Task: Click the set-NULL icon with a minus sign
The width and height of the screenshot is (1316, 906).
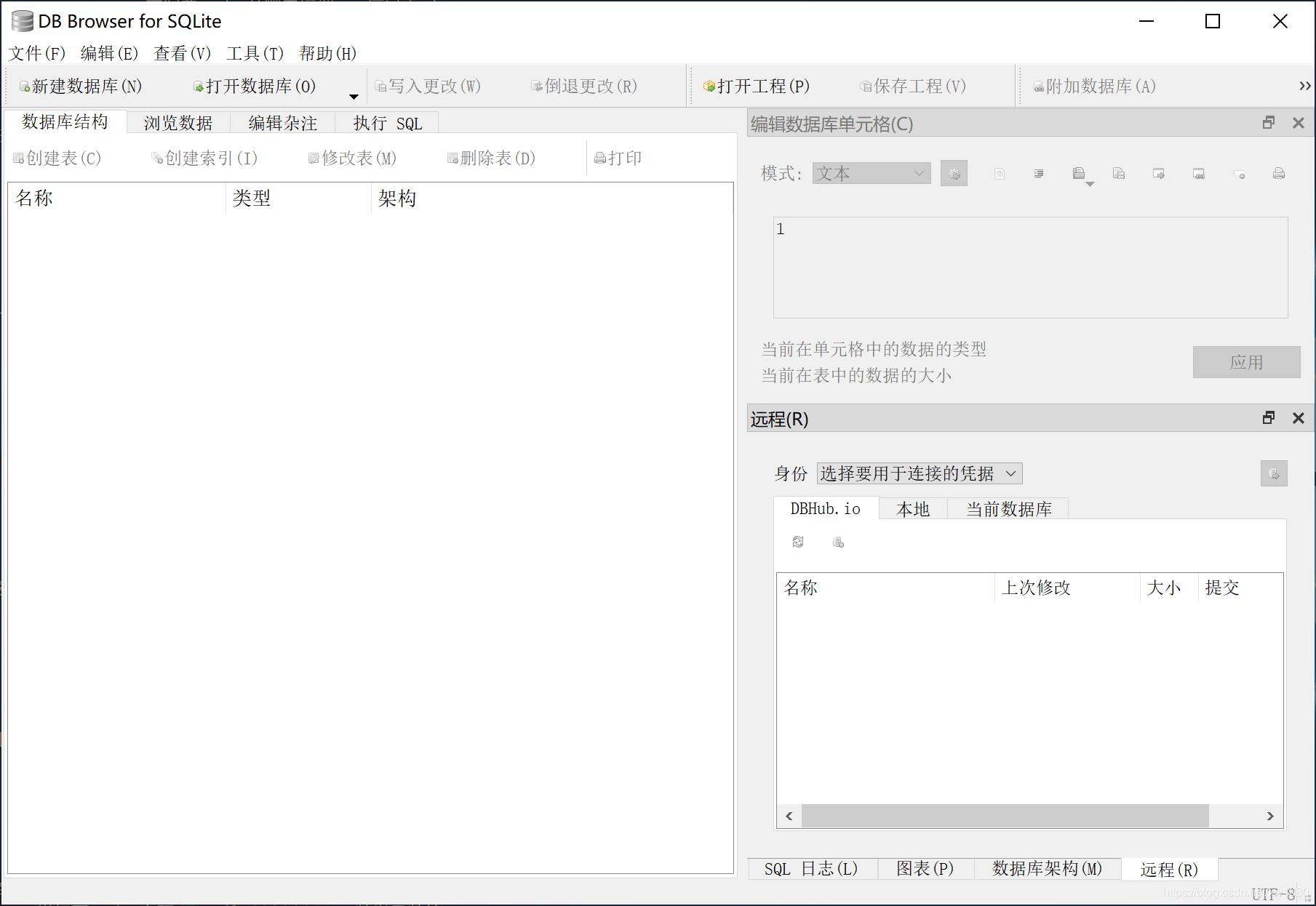Action: click(x=1239, y=175)
